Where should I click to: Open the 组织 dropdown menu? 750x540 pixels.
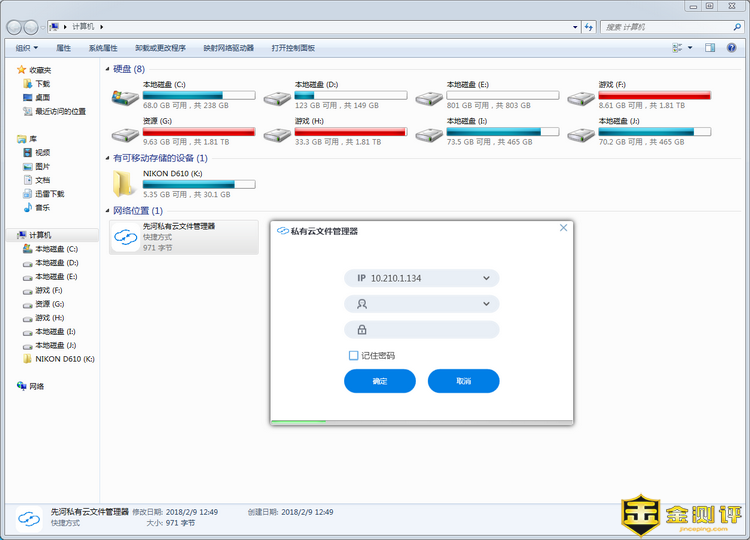tap(27, 47)
